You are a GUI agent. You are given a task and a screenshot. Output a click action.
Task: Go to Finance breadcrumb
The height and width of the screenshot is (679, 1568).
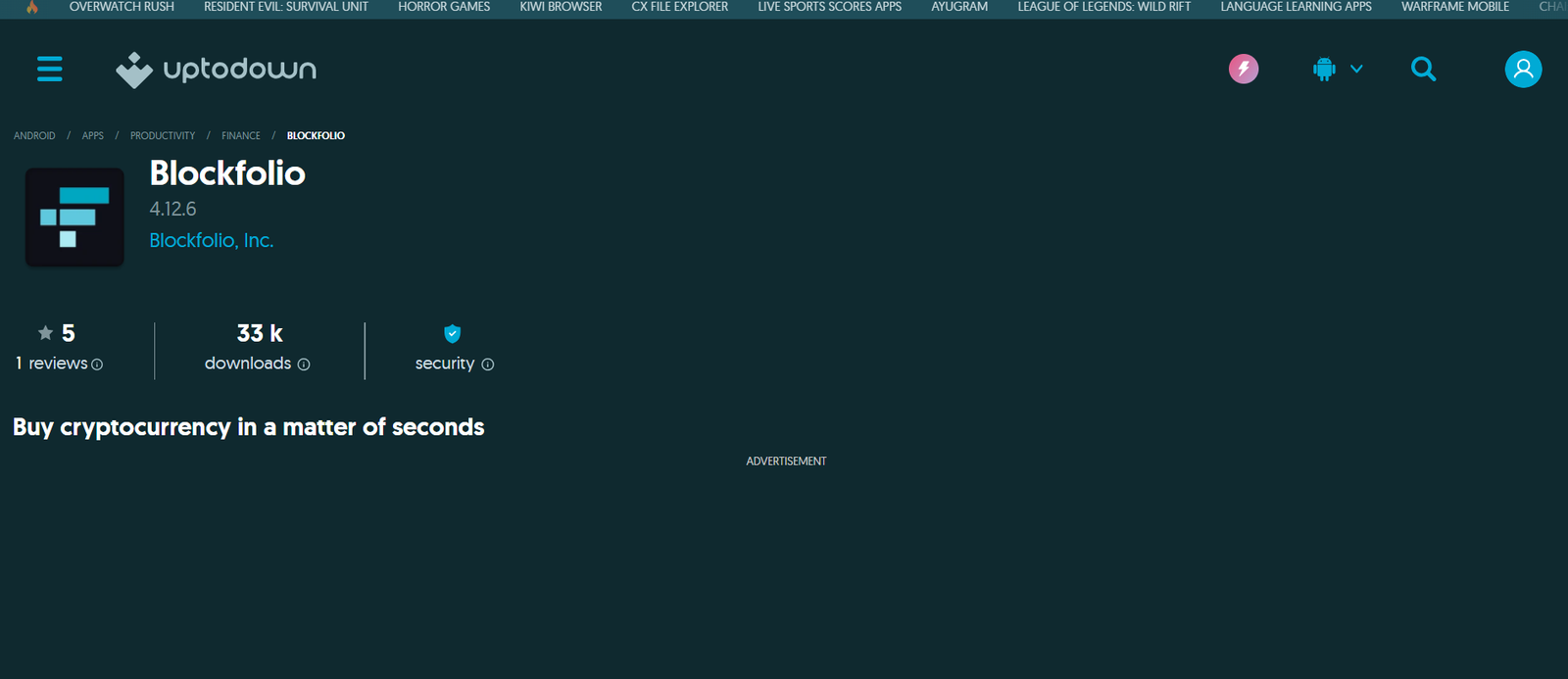pos(241,136)
